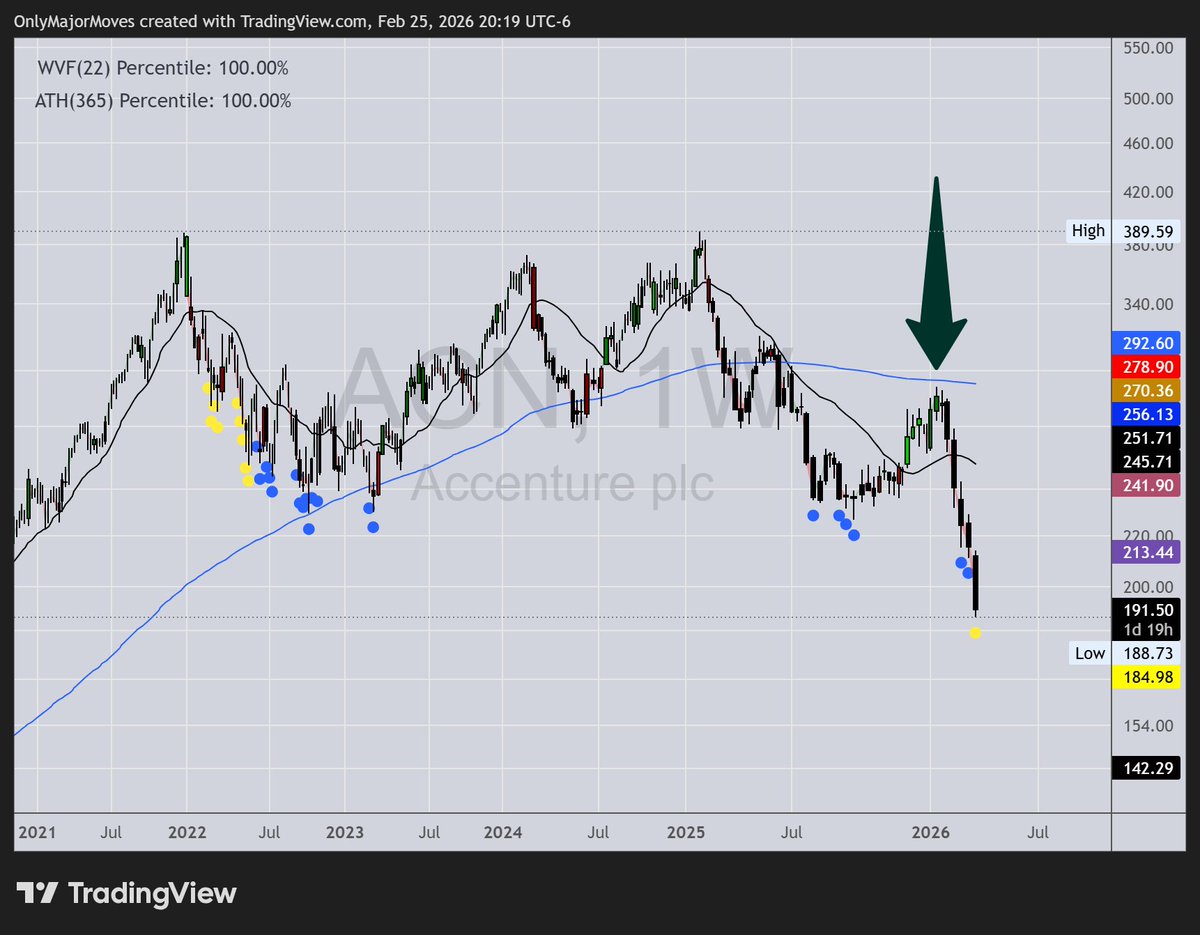Screen dimensions: 1200x935
Task: Click the 2021 label on time axis
Action: tap(37, 831)
